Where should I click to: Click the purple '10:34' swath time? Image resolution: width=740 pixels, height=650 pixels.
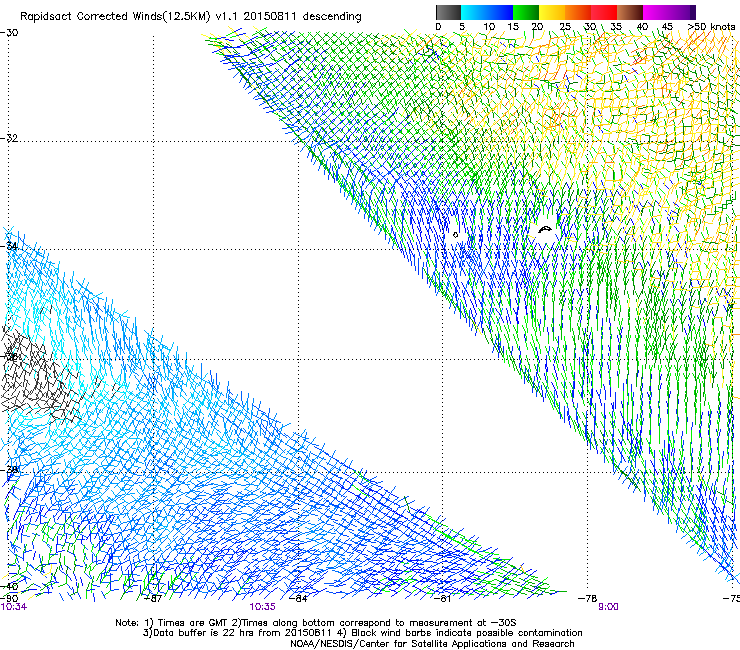14,607
